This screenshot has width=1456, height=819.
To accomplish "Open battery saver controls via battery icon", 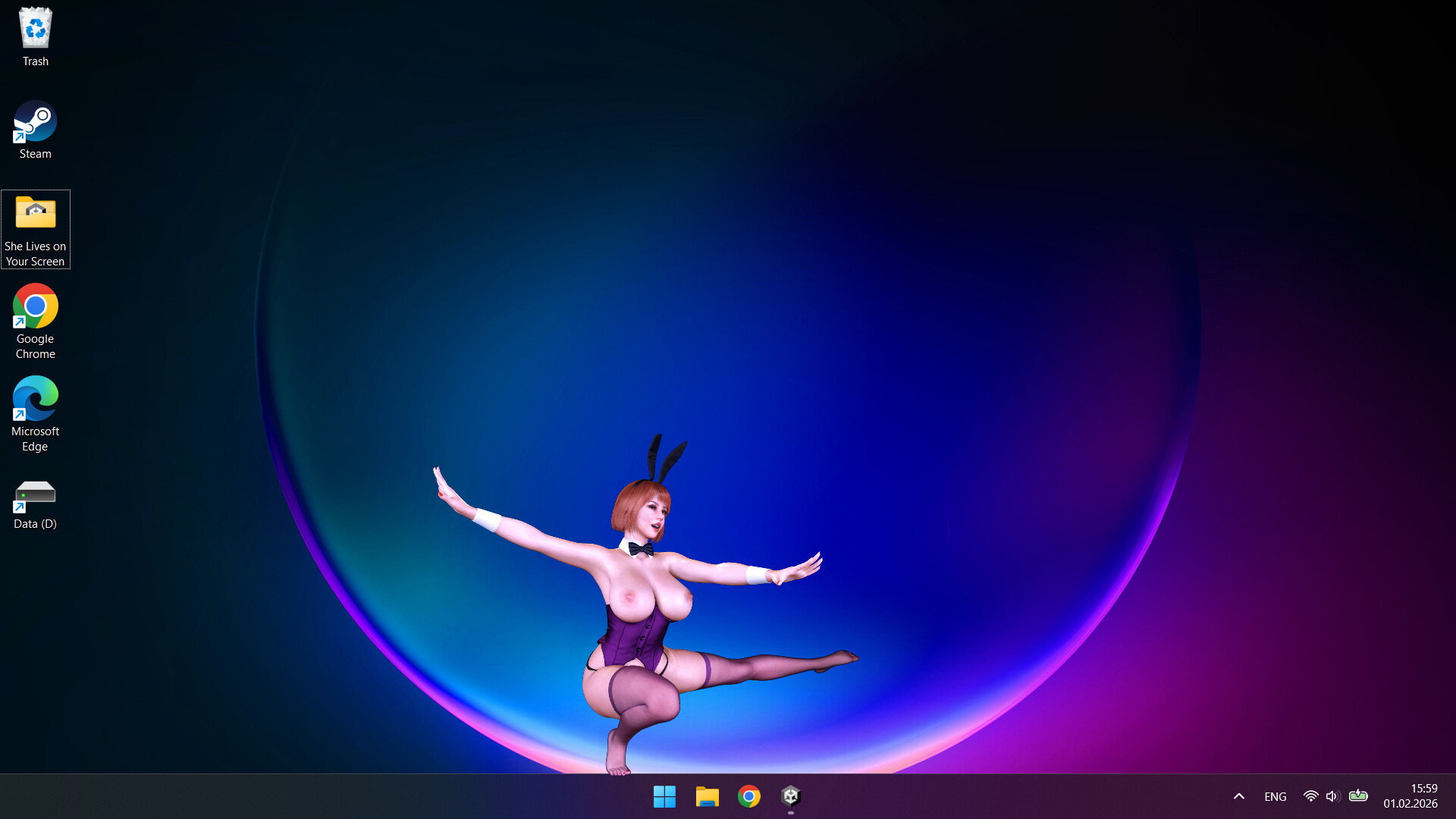I will point(1358,796).
